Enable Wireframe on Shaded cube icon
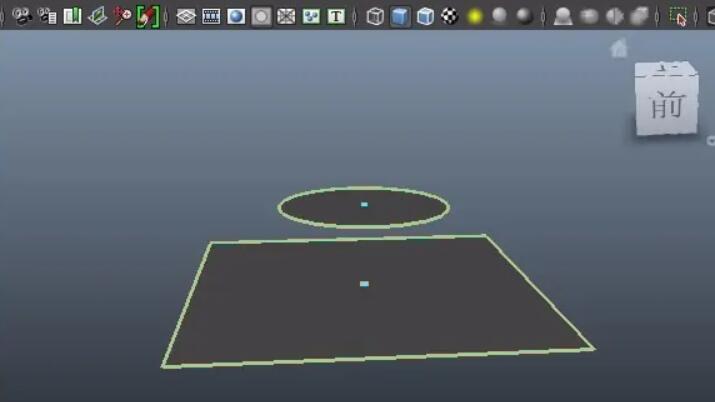The image size is (715, 402). coord(425,16)
